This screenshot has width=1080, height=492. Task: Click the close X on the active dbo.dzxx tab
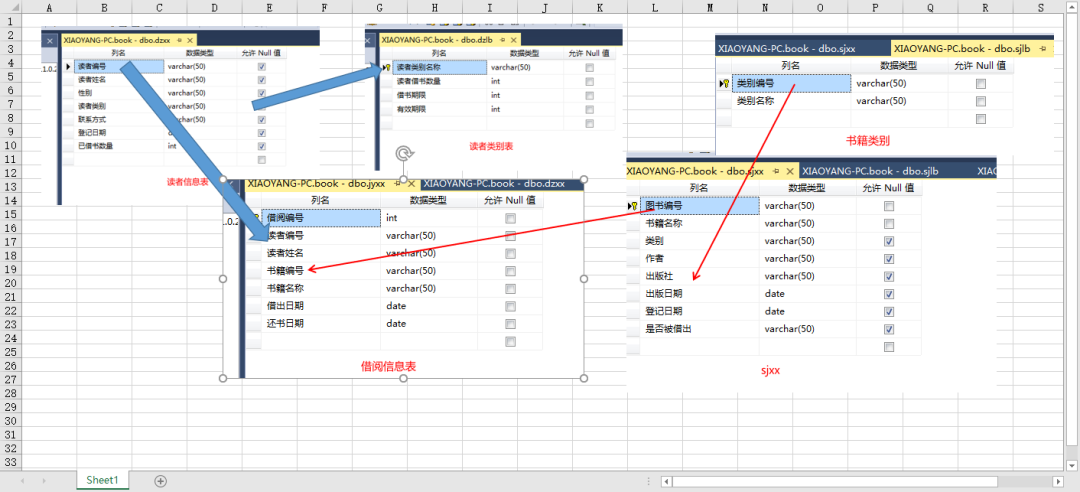pyautogui.click(x=189, y=40)
